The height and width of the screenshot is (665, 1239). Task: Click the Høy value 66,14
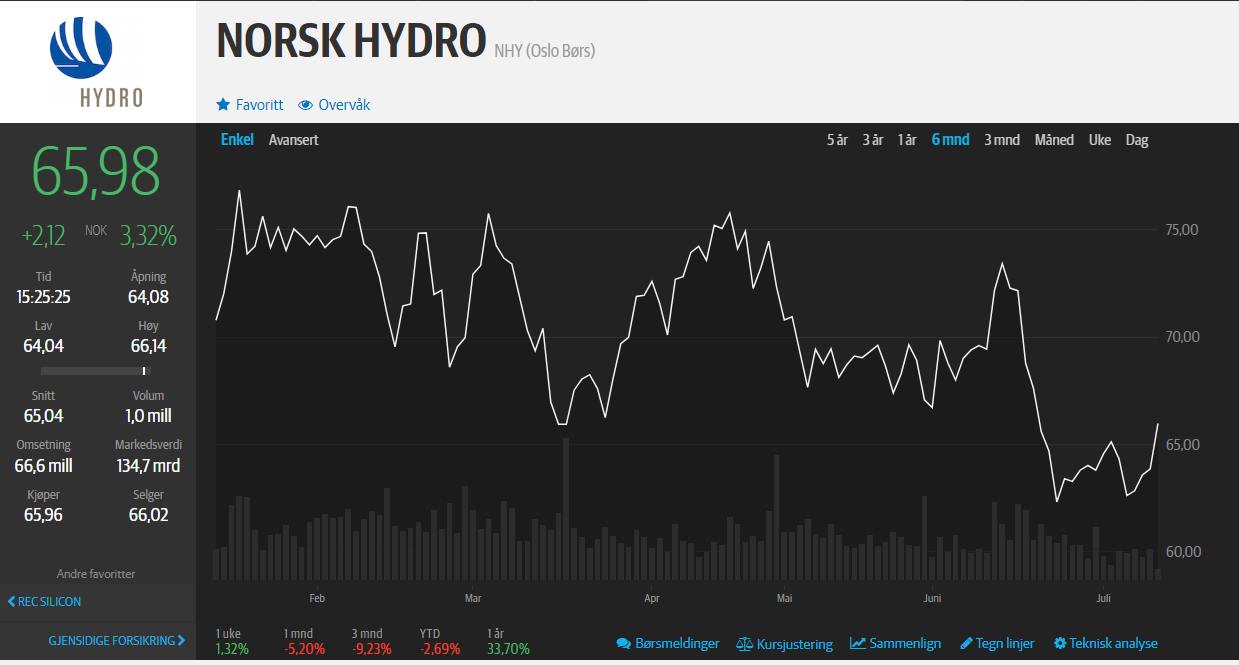pos(148,346)
